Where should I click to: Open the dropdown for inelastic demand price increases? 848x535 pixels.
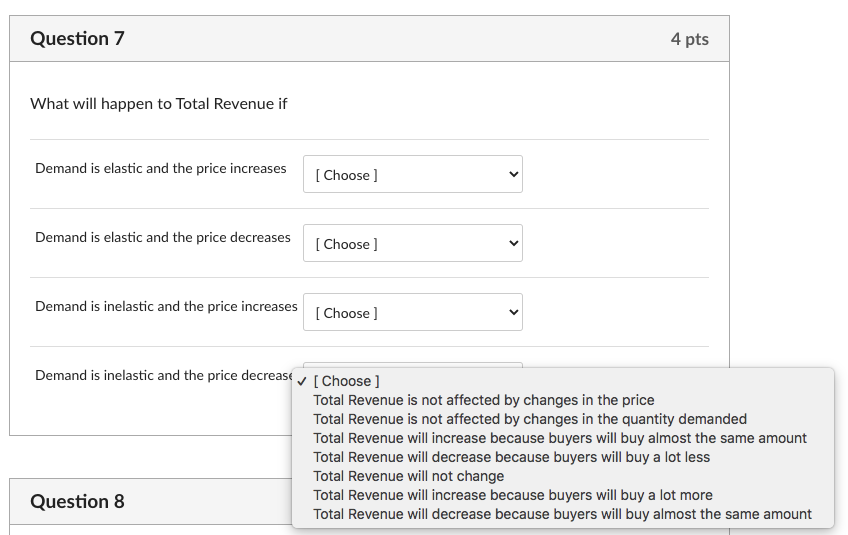click(x=413, y=312)
